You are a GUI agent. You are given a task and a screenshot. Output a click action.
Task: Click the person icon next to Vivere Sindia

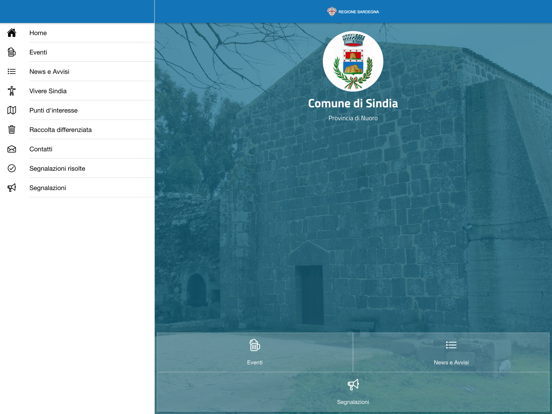tap(12, 91)
